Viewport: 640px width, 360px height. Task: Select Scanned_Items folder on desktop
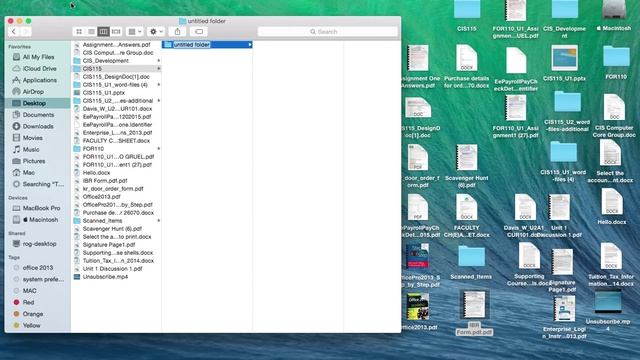pyautogui.click(x=471, y=256)
